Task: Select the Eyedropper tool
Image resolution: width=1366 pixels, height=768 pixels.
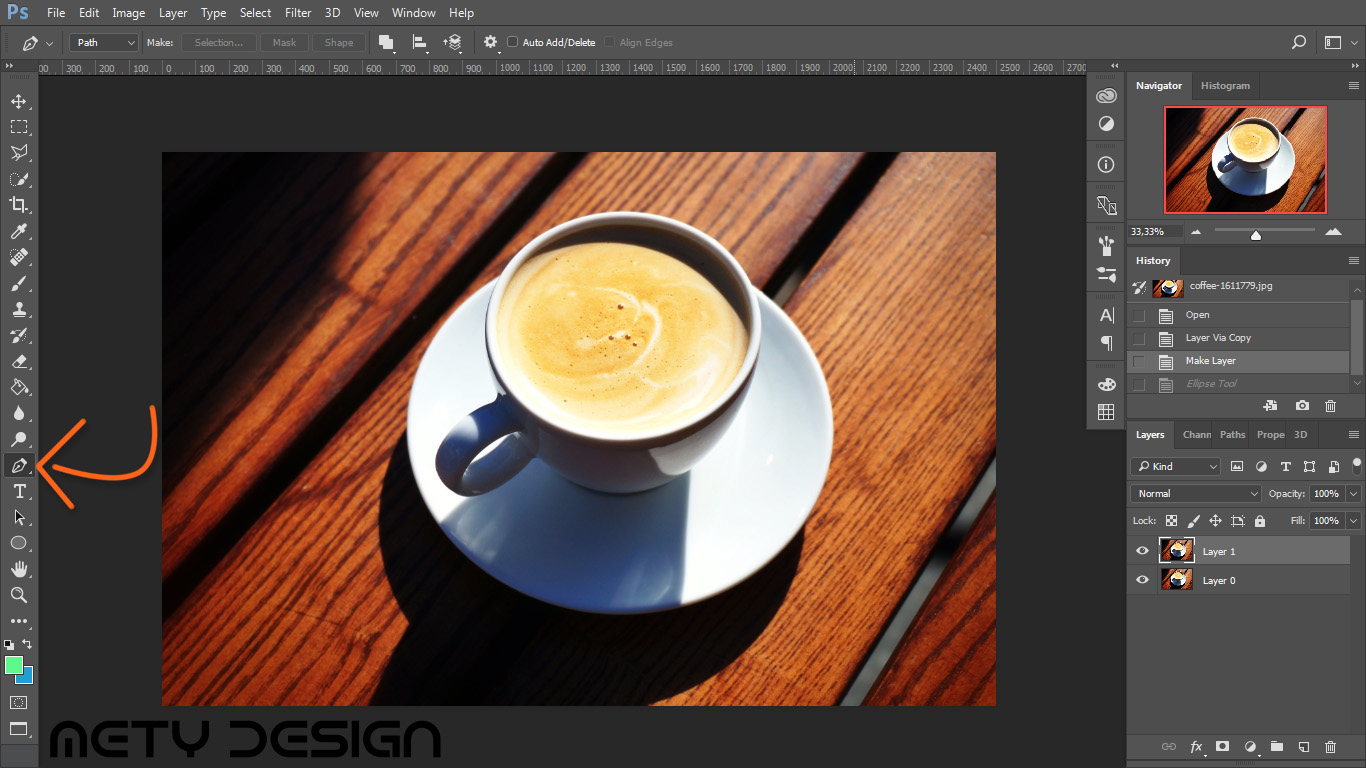Action: 18,231
